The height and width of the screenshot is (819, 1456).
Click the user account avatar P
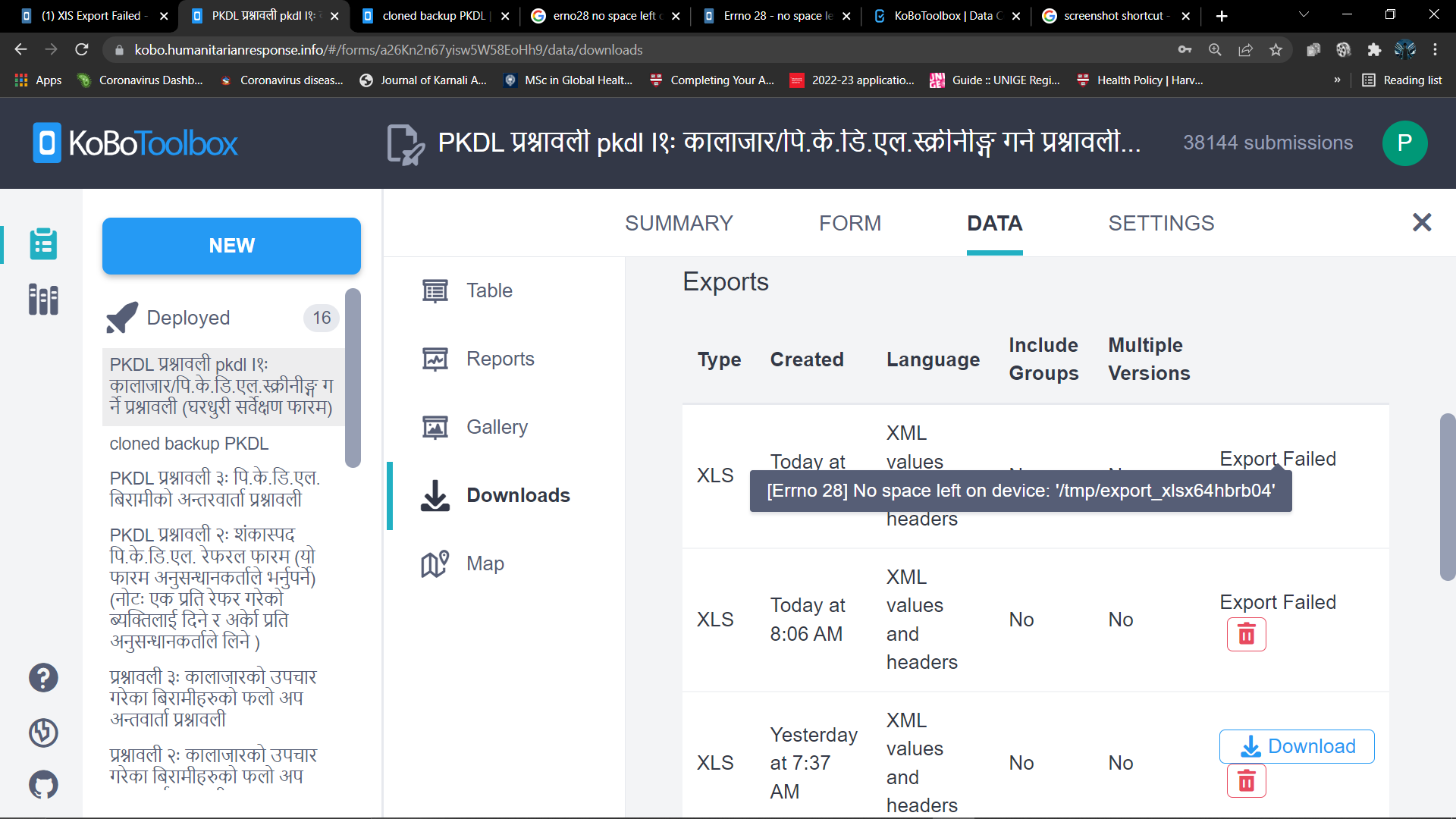click(1404, 143)
